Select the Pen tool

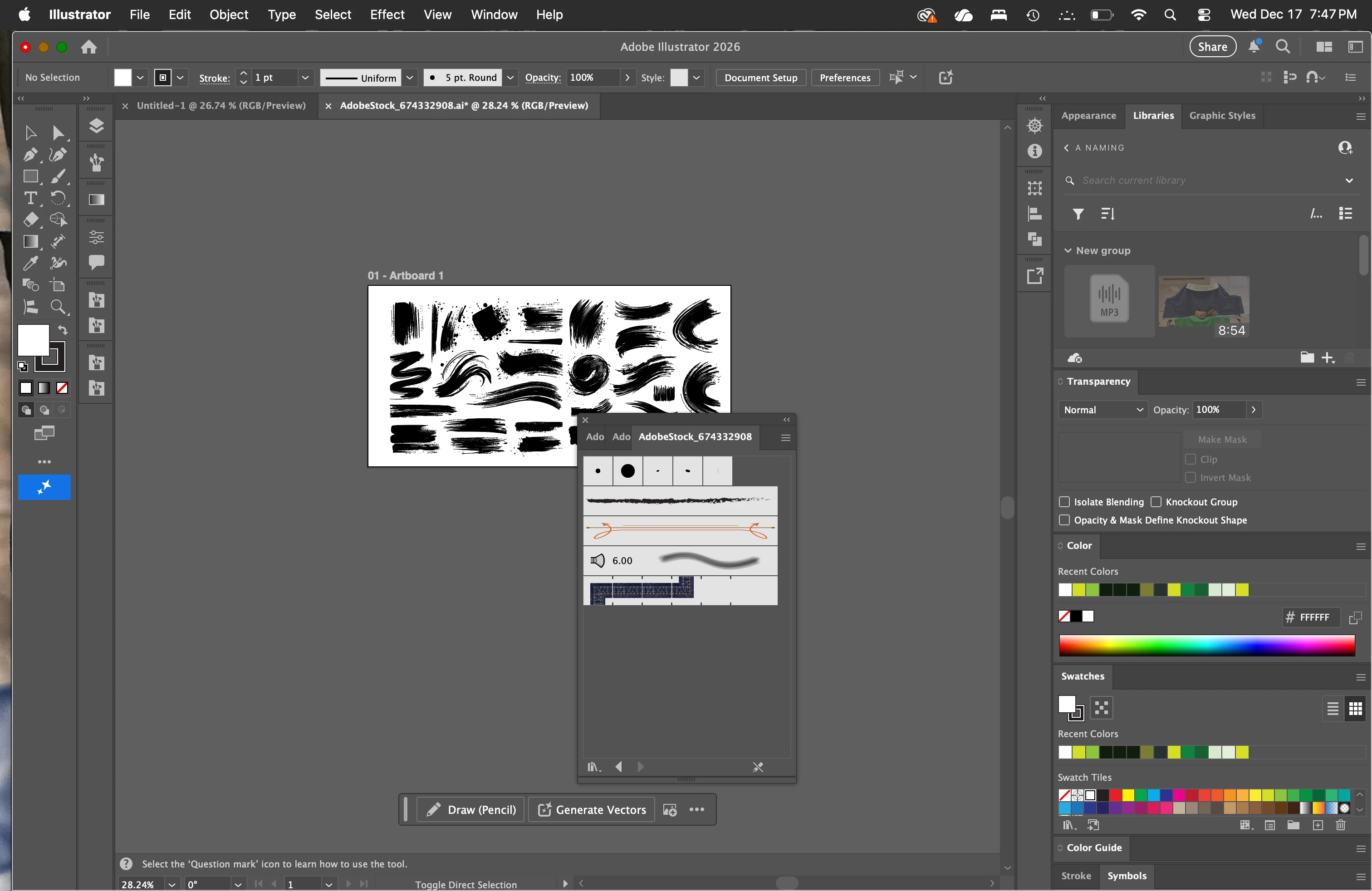coord(30,155)
